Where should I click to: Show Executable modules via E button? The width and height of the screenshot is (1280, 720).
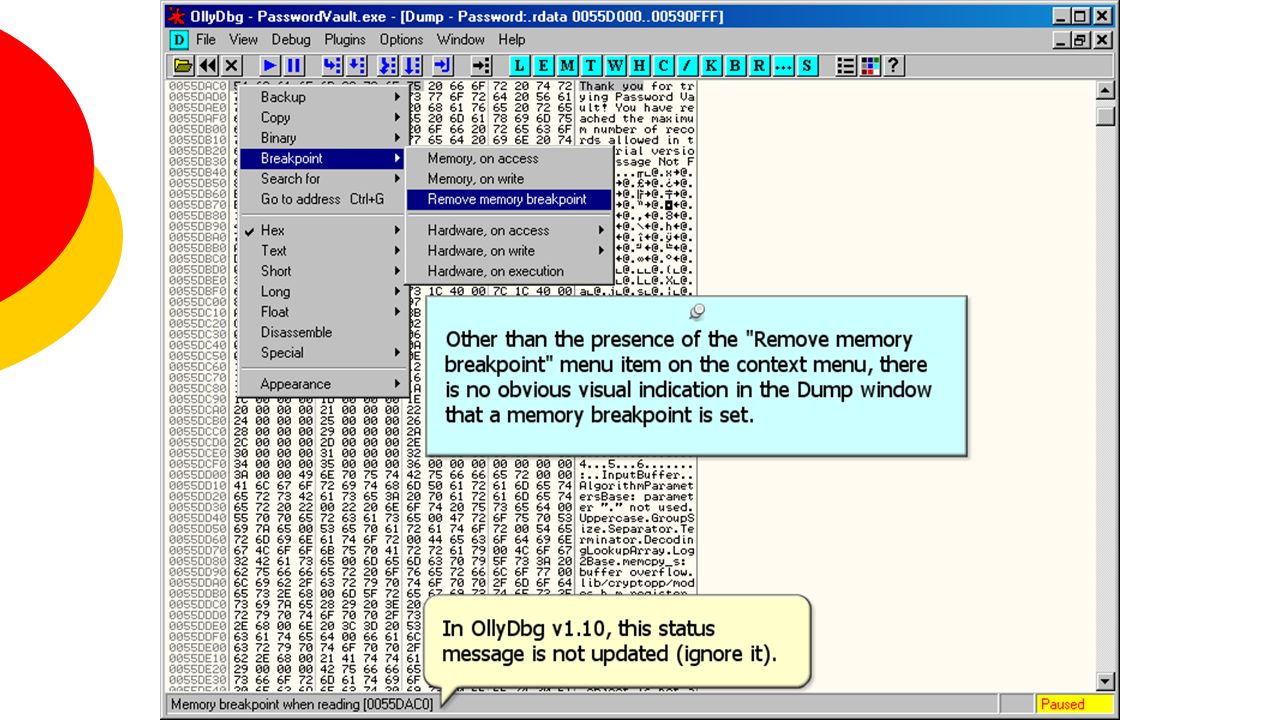pos(543,66)
